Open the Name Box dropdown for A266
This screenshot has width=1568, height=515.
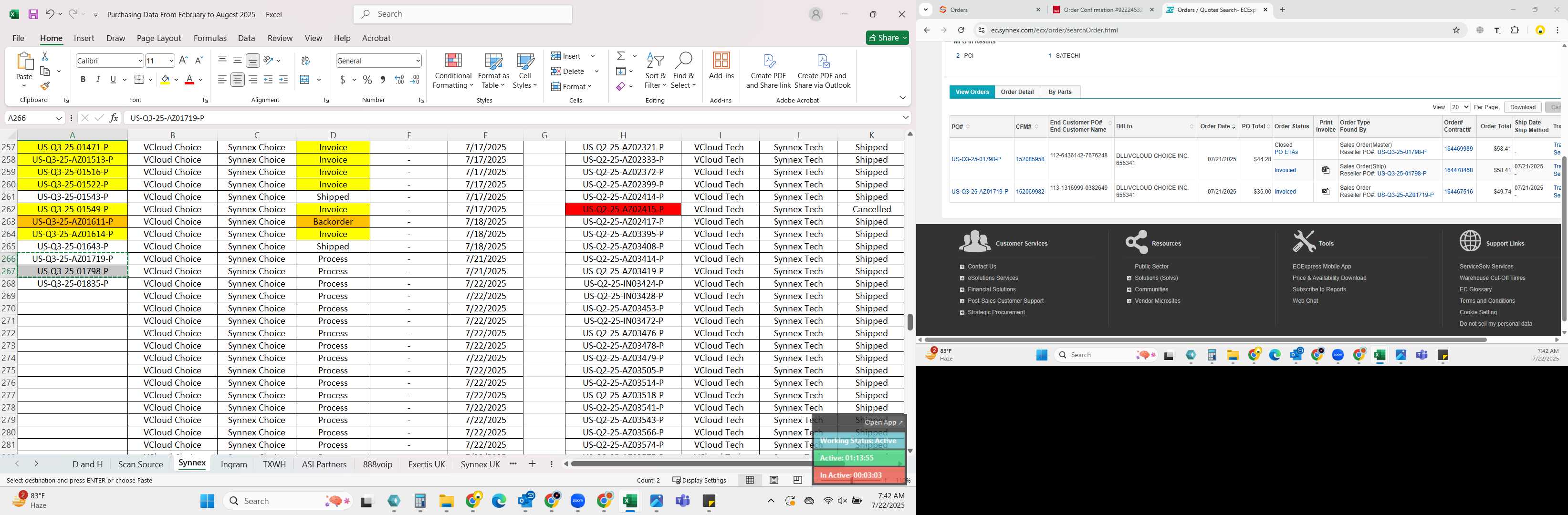59,118
